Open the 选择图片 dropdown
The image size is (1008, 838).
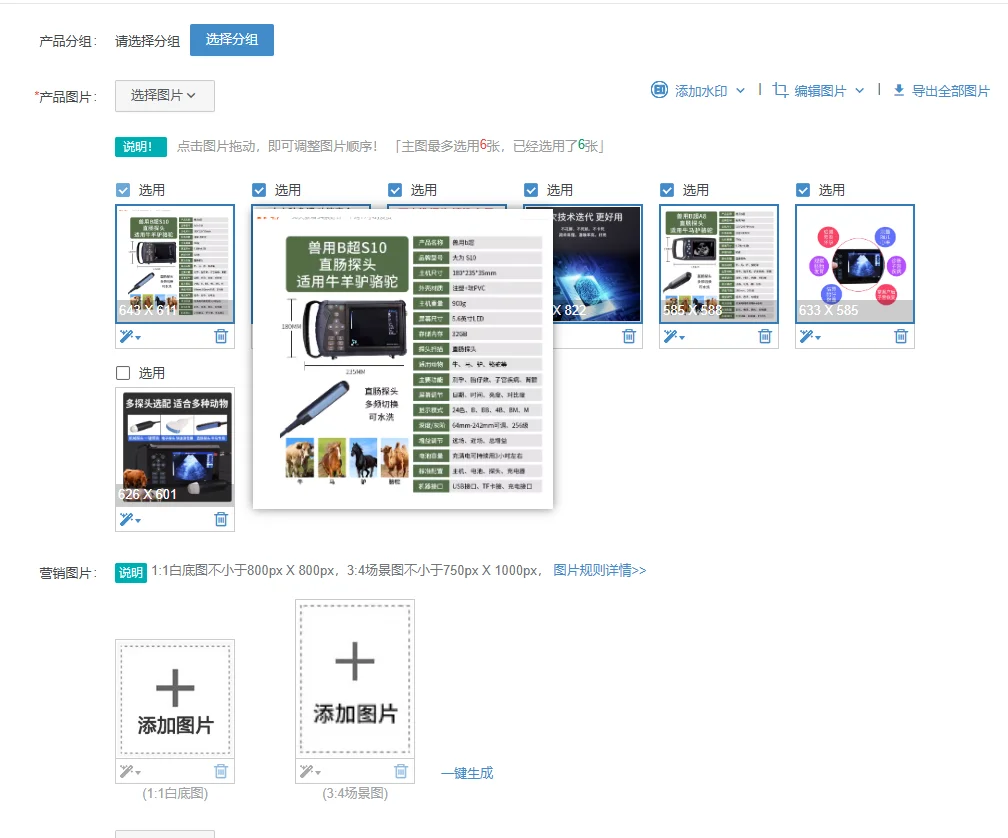click(x=165, y=96)
